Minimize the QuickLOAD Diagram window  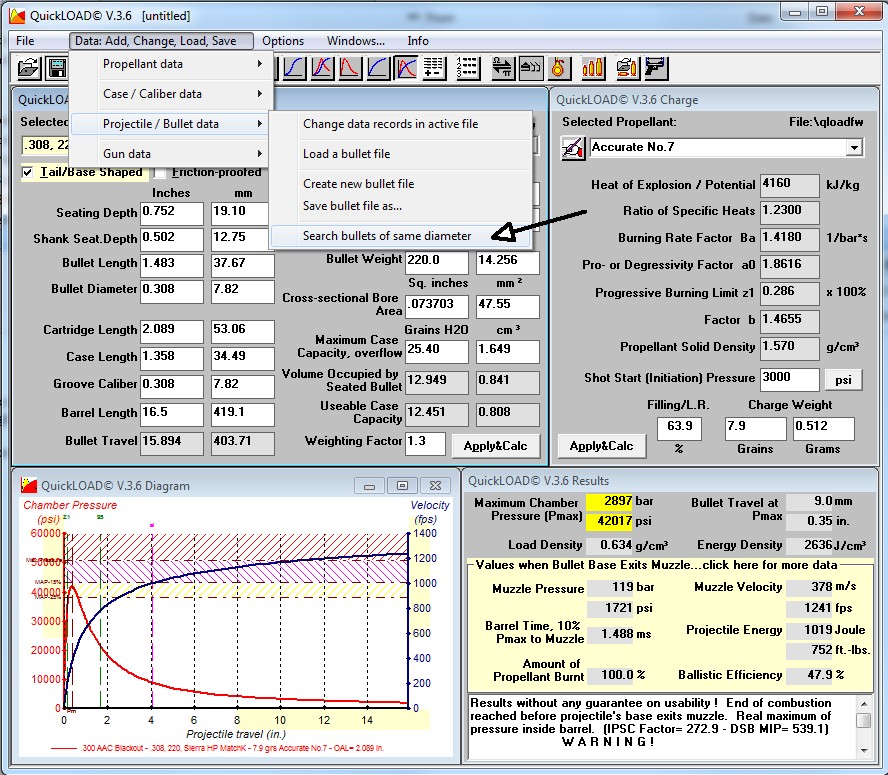[x=369, y=486]
